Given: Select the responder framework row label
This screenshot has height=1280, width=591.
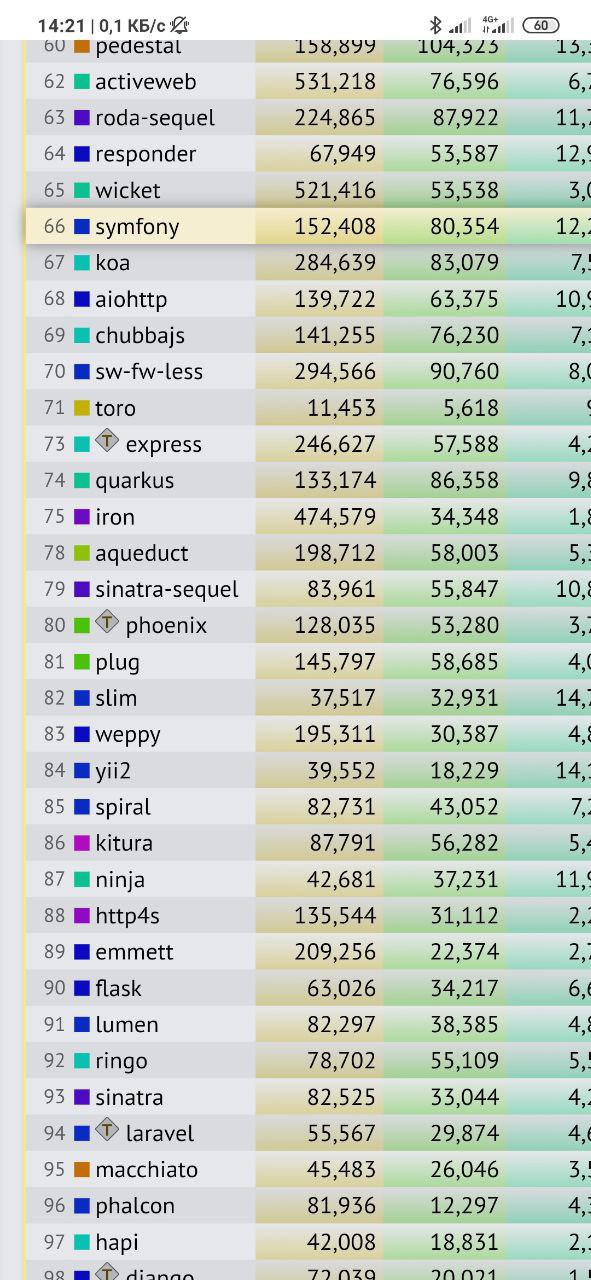Looking at the screenshot, I should pos(146,154).
